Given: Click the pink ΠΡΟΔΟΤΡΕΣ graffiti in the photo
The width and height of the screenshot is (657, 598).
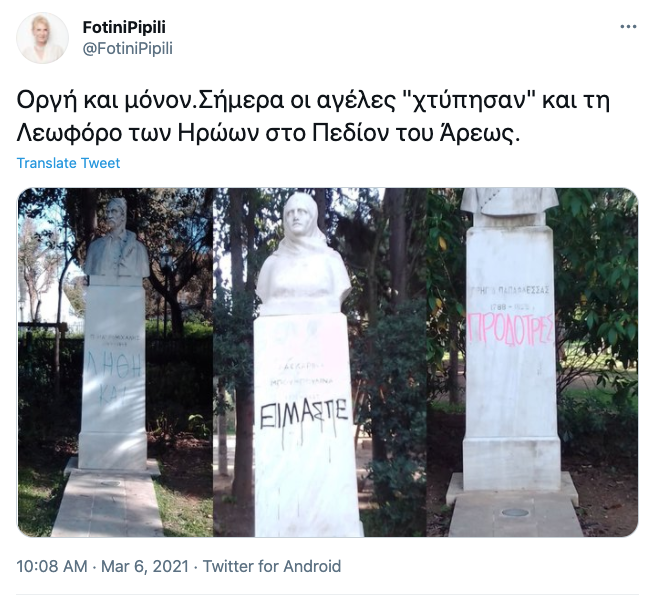Looking at the screenshot, I should point(510,329).
